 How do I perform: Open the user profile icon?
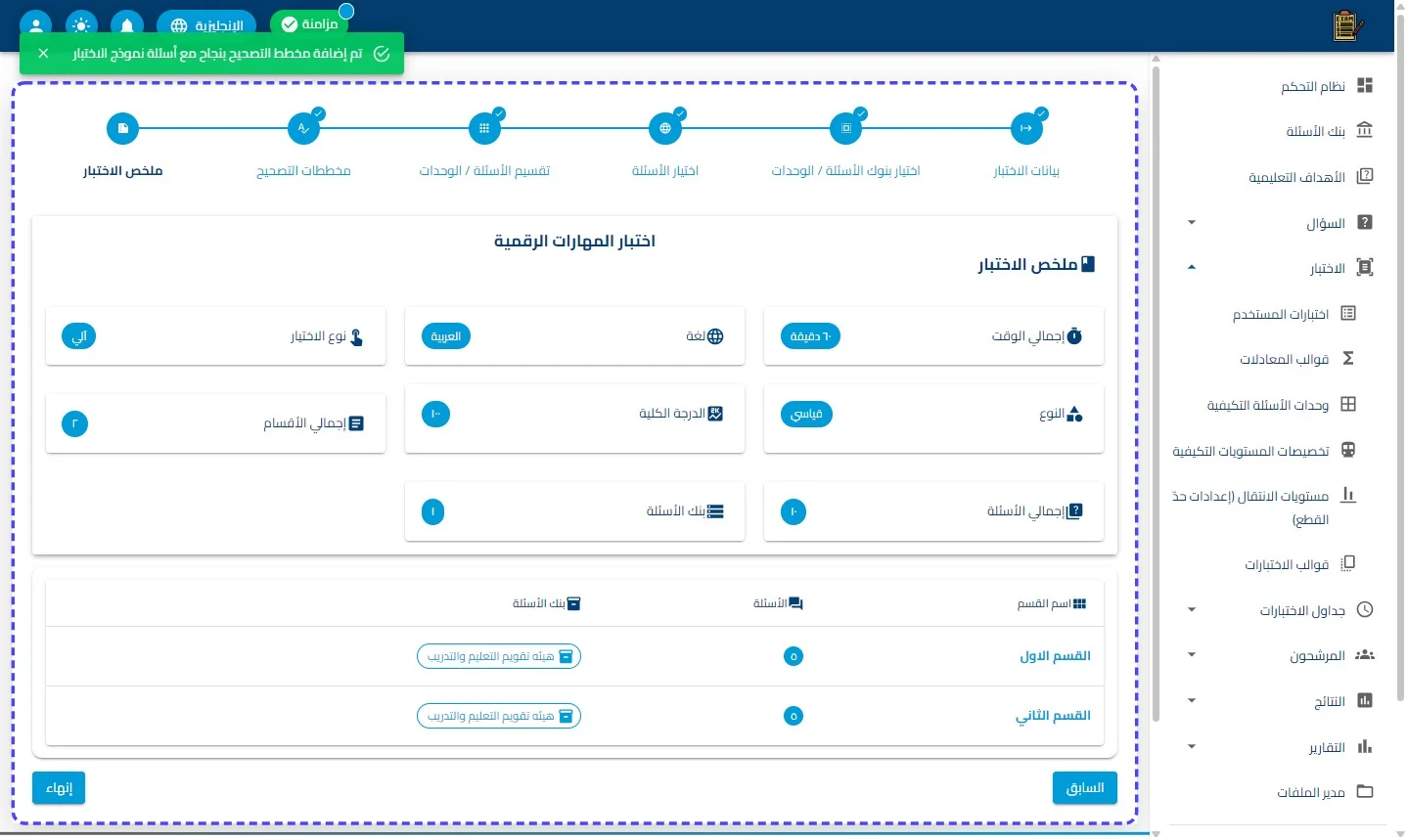pos(35,24)
